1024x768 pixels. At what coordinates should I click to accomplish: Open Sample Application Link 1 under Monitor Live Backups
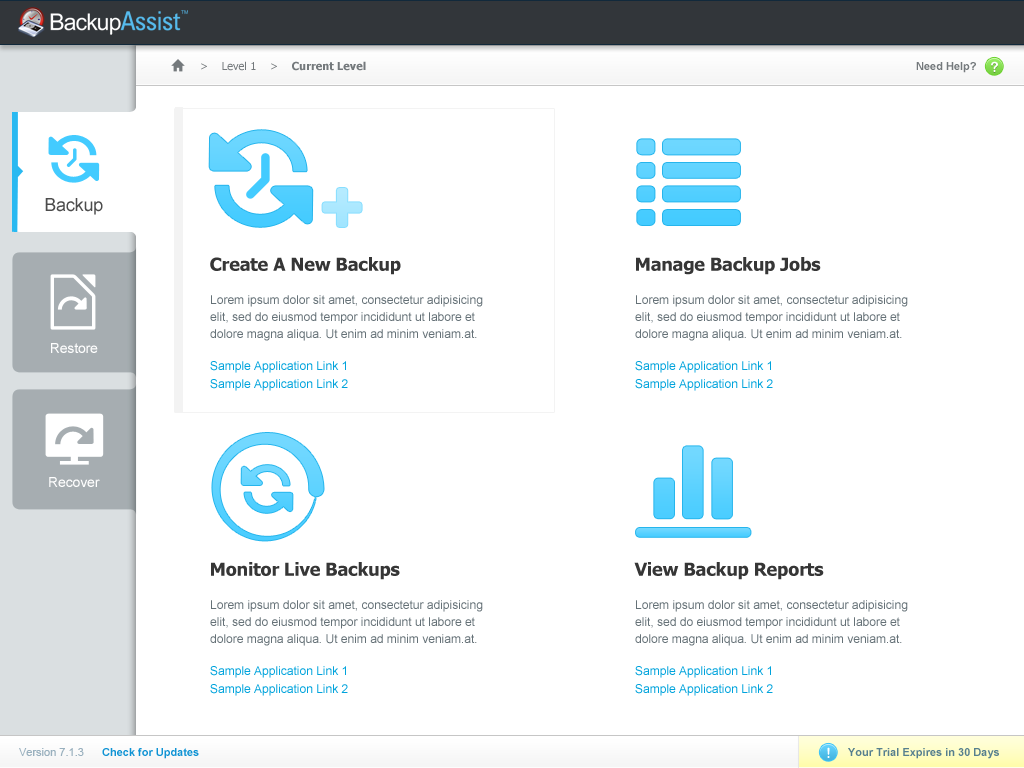tap(278, 671)
